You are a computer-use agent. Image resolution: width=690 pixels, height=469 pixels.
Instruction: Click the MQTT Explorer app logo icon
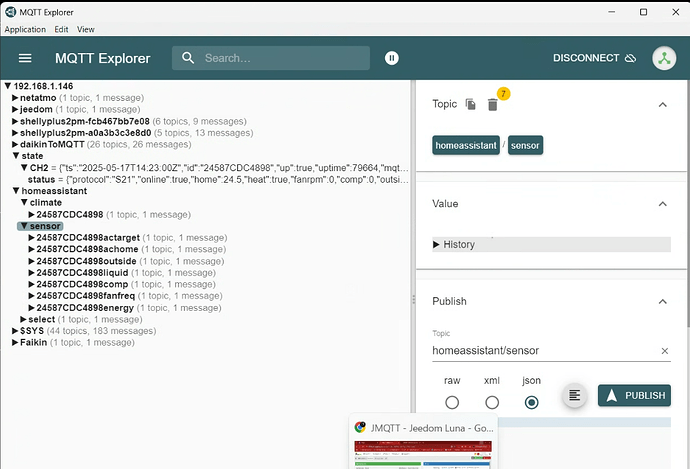tap(10, 12)
